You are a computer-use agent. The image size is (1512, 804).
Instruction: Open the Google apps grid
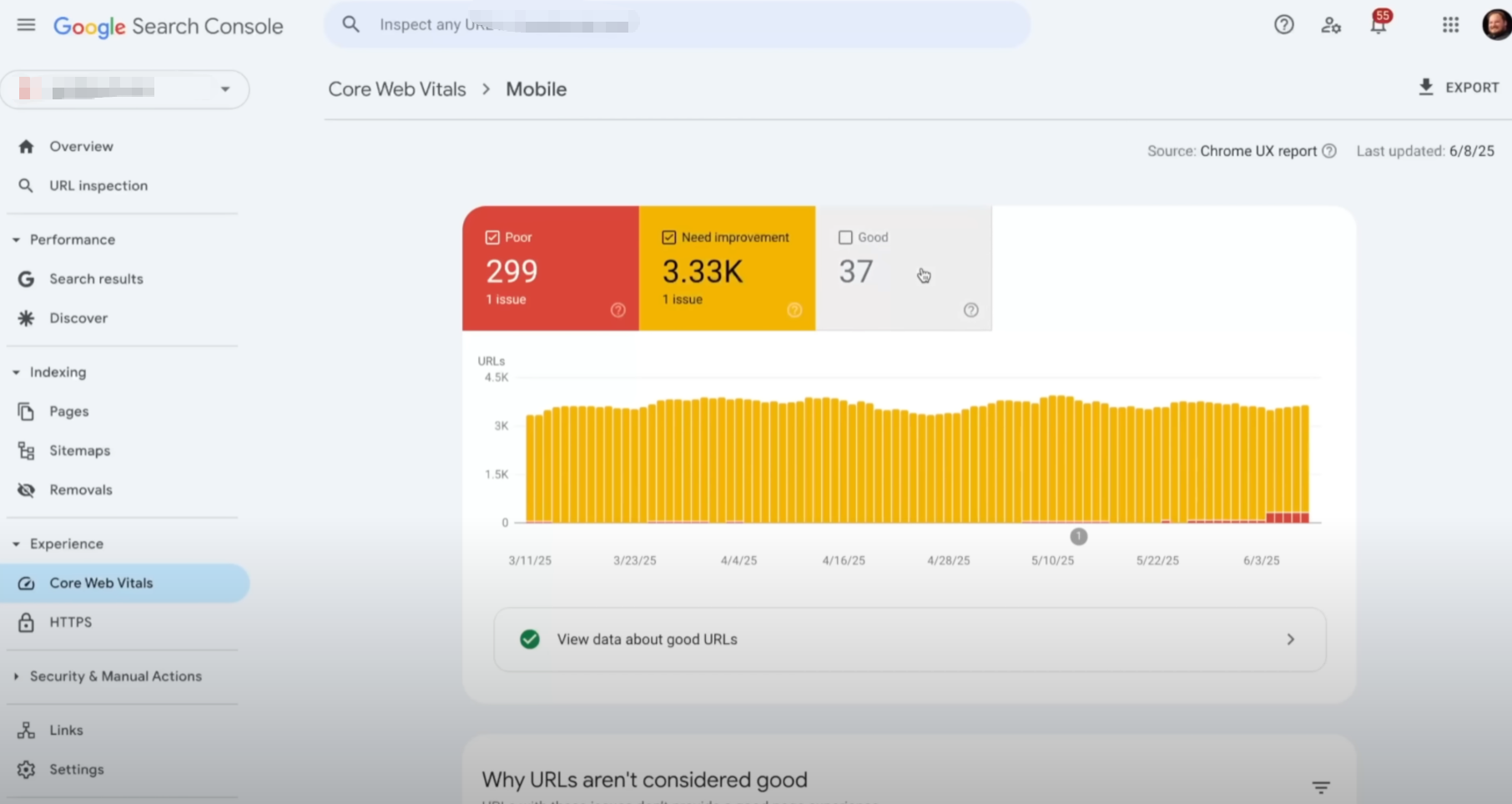[1450, 25]
